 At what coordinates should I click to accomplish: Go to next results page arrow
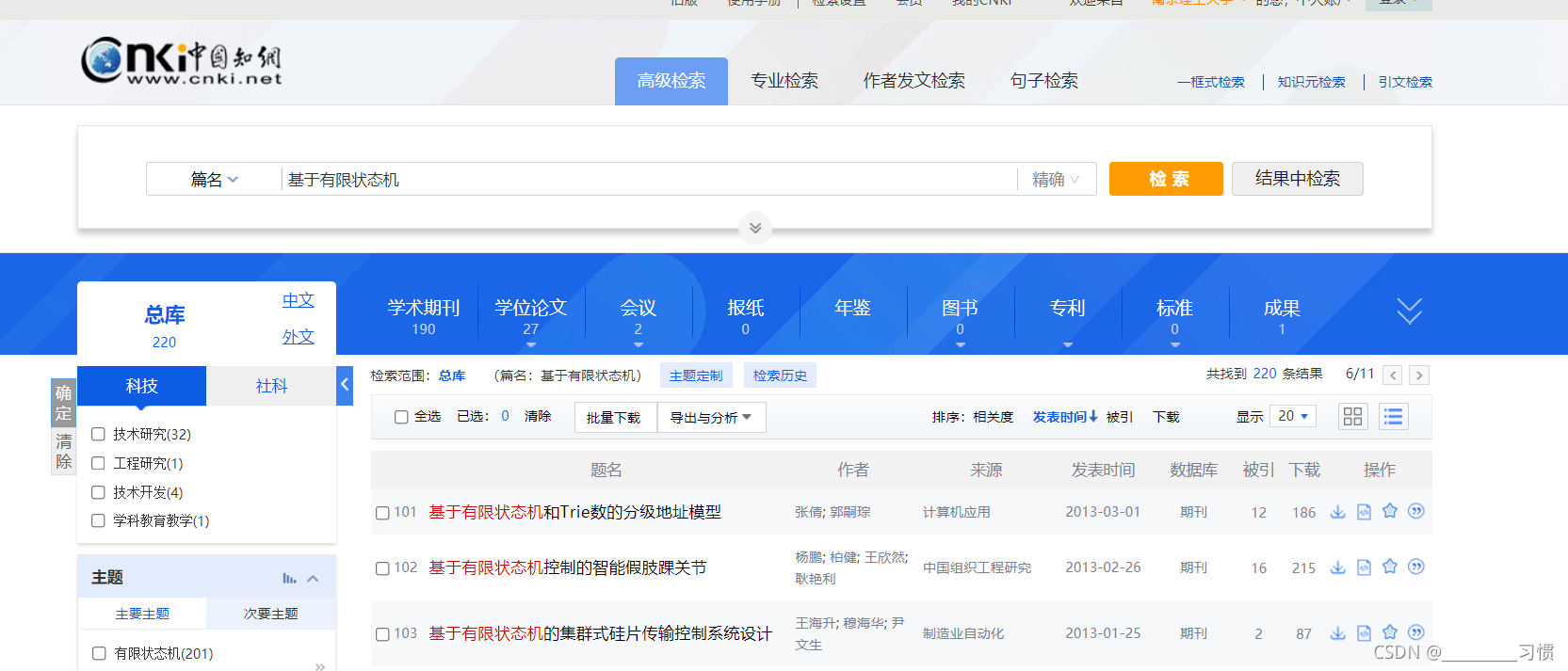(x=1418, y=375)
